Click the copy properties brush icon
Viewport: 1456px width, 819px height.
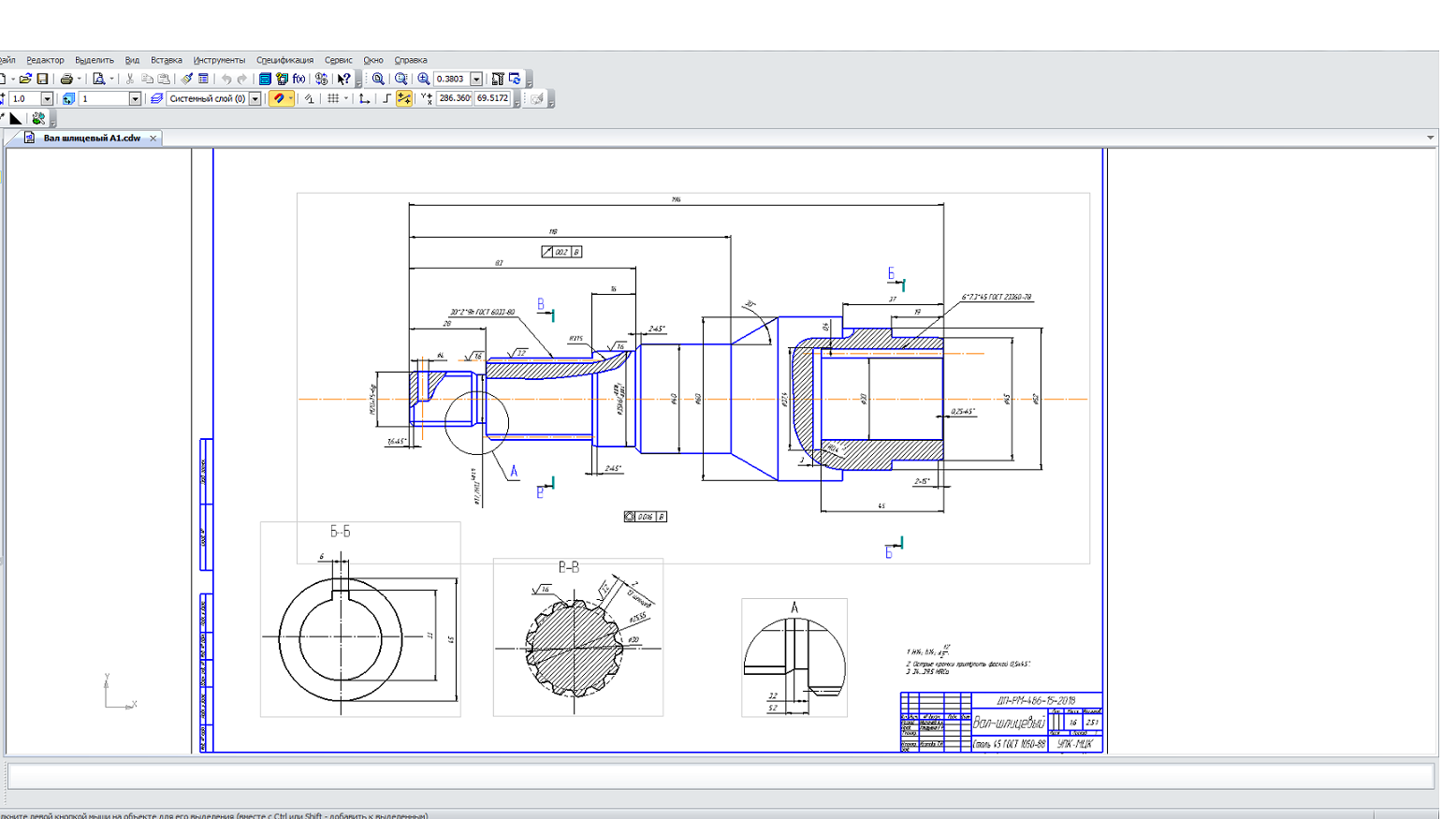pyautogui.click(x=186, y=80)
